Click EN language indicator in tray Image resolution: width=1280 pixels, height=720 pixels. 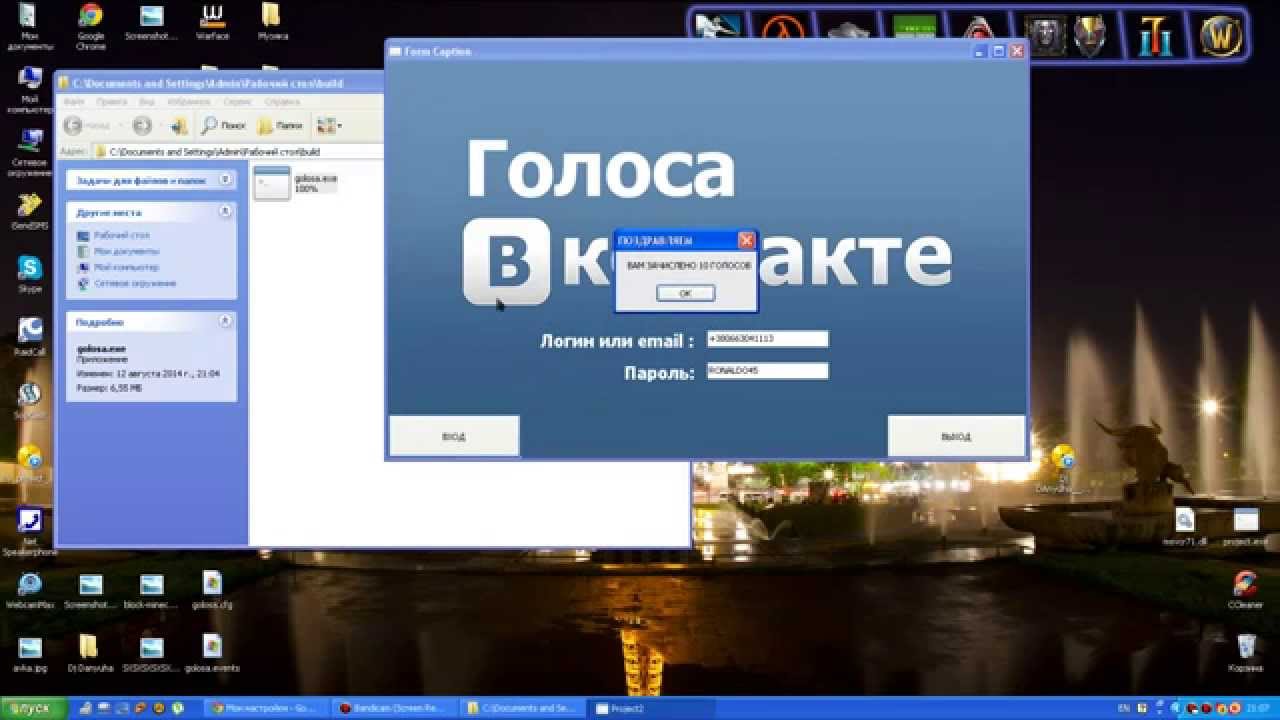coord(1123,708)
